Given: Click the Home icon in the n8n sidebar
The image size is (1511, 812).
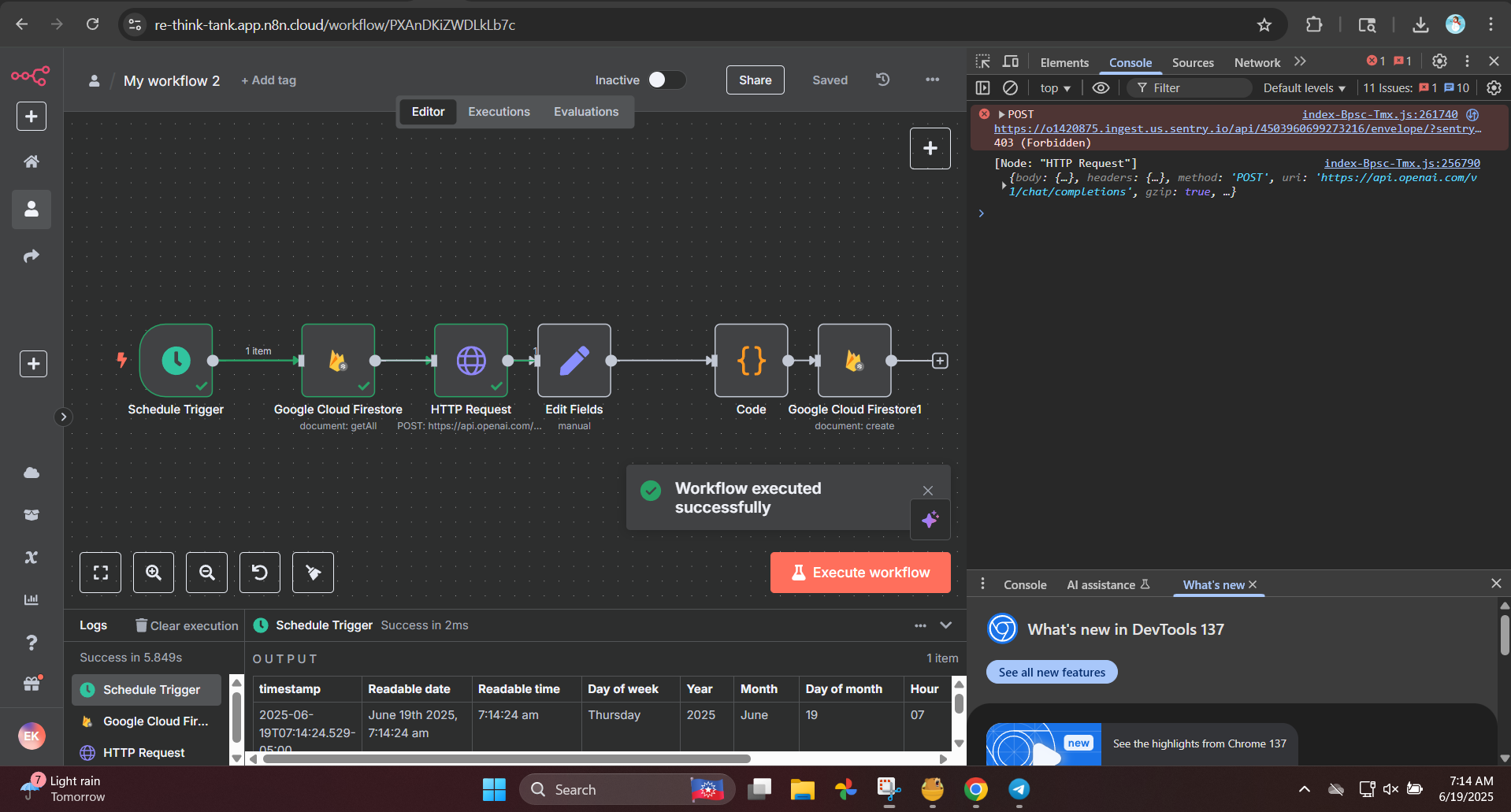Looking at the screenshot, I should pos(32,161).
